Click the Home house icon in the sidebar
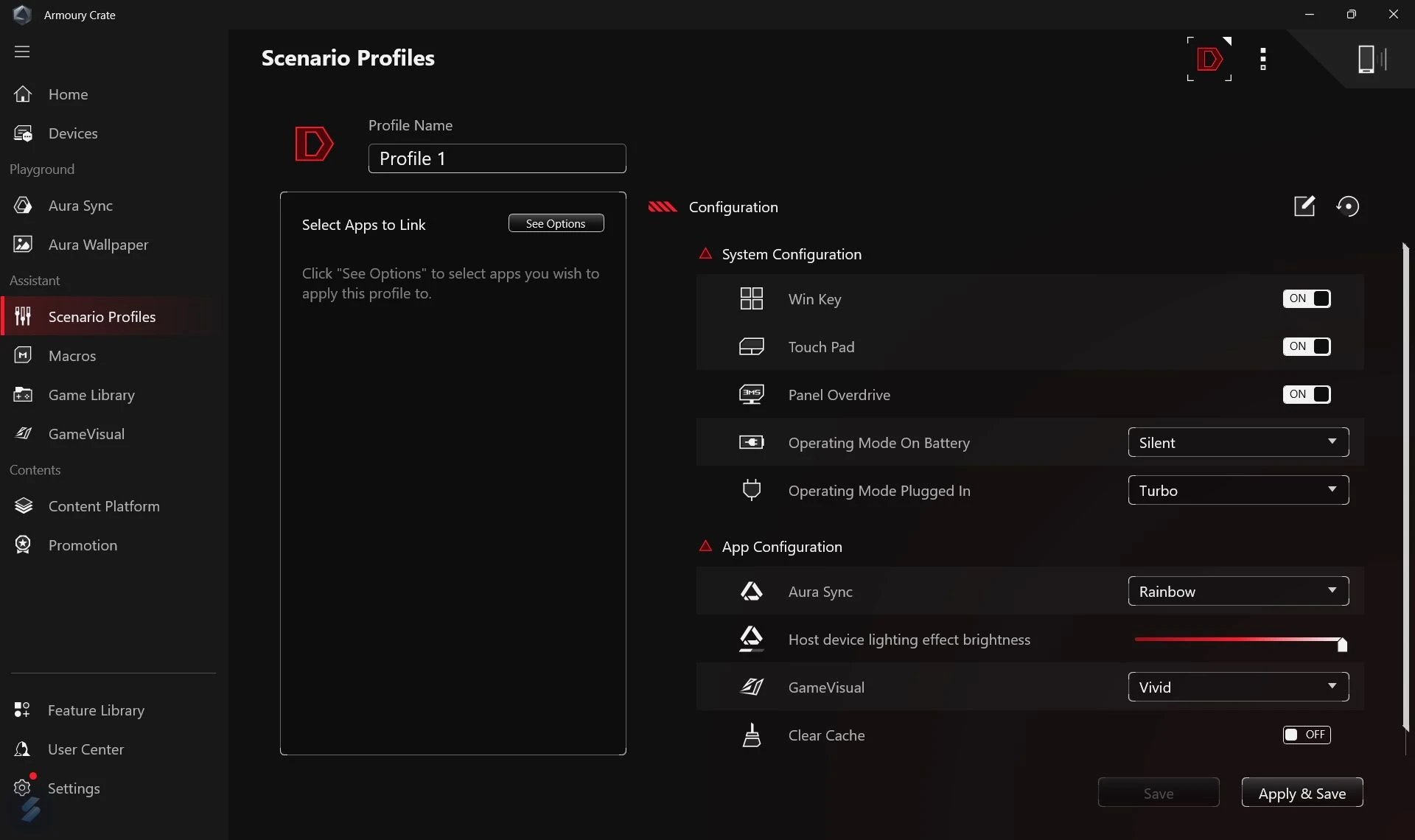 [23, 94]
